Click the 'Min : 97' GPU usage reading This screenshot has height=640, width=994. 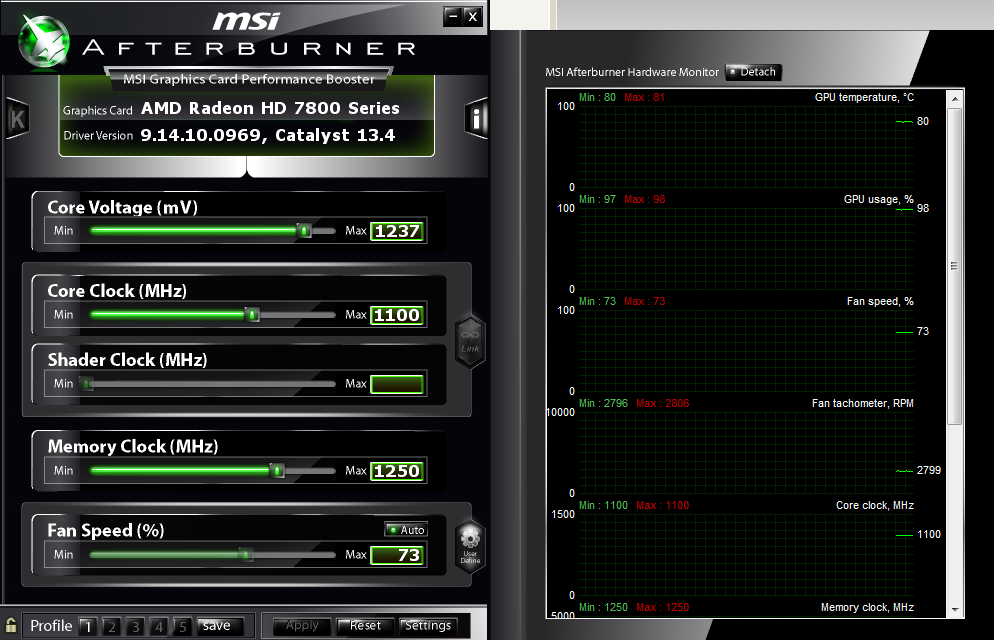pyautogui.click(x=597, y=199)
